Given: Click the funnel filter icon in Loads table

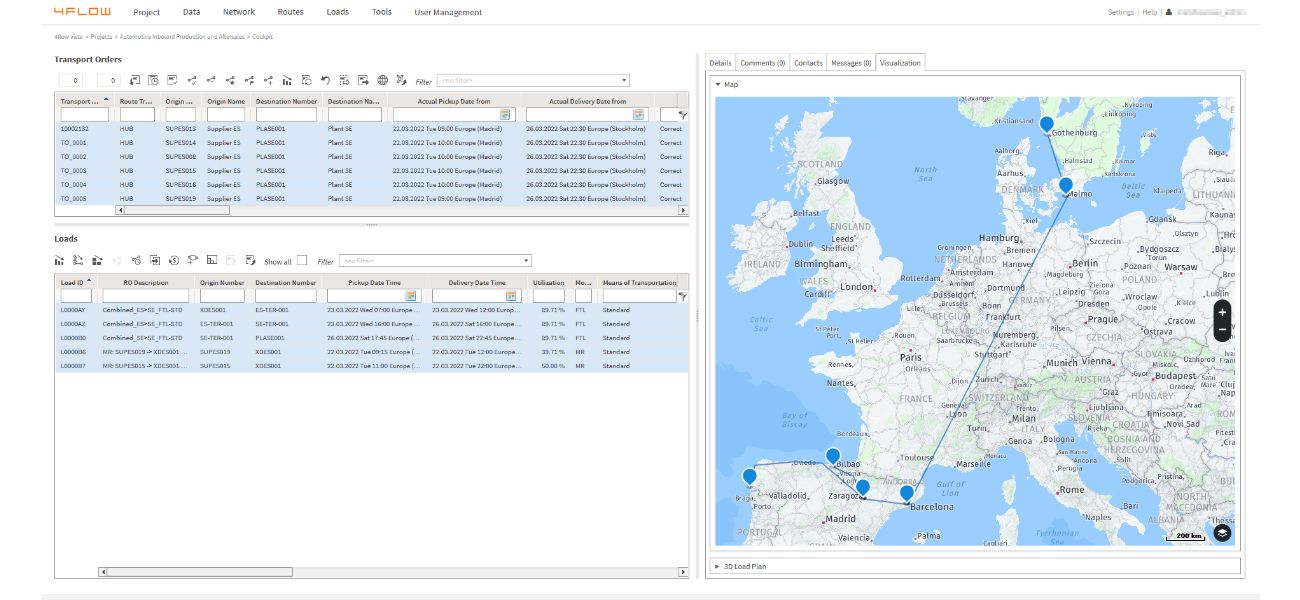Looking at the screenshot, I should point(683,296).
